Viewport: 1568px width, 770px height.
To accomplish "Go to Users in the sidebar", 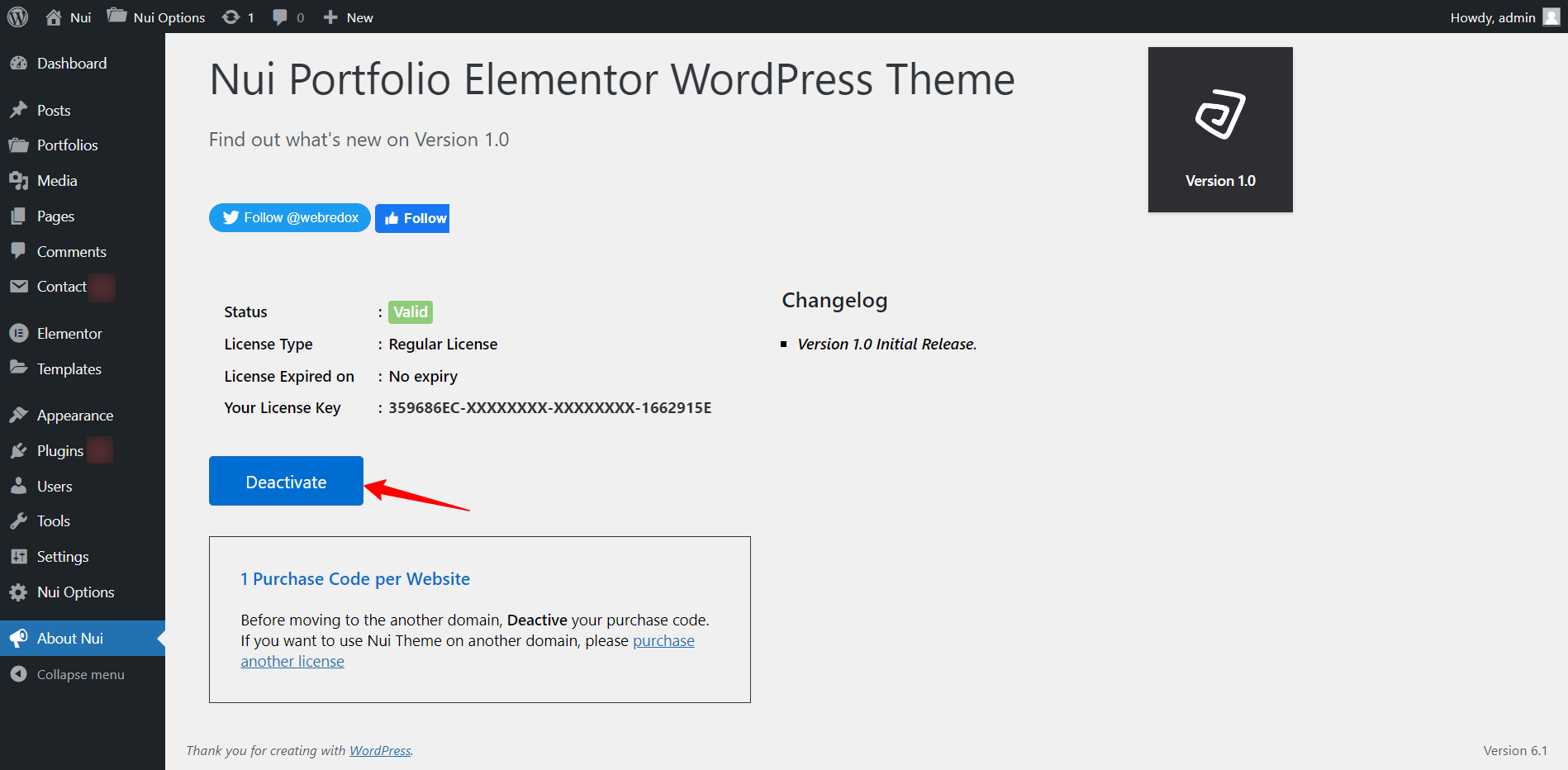I will coord(55,487).
